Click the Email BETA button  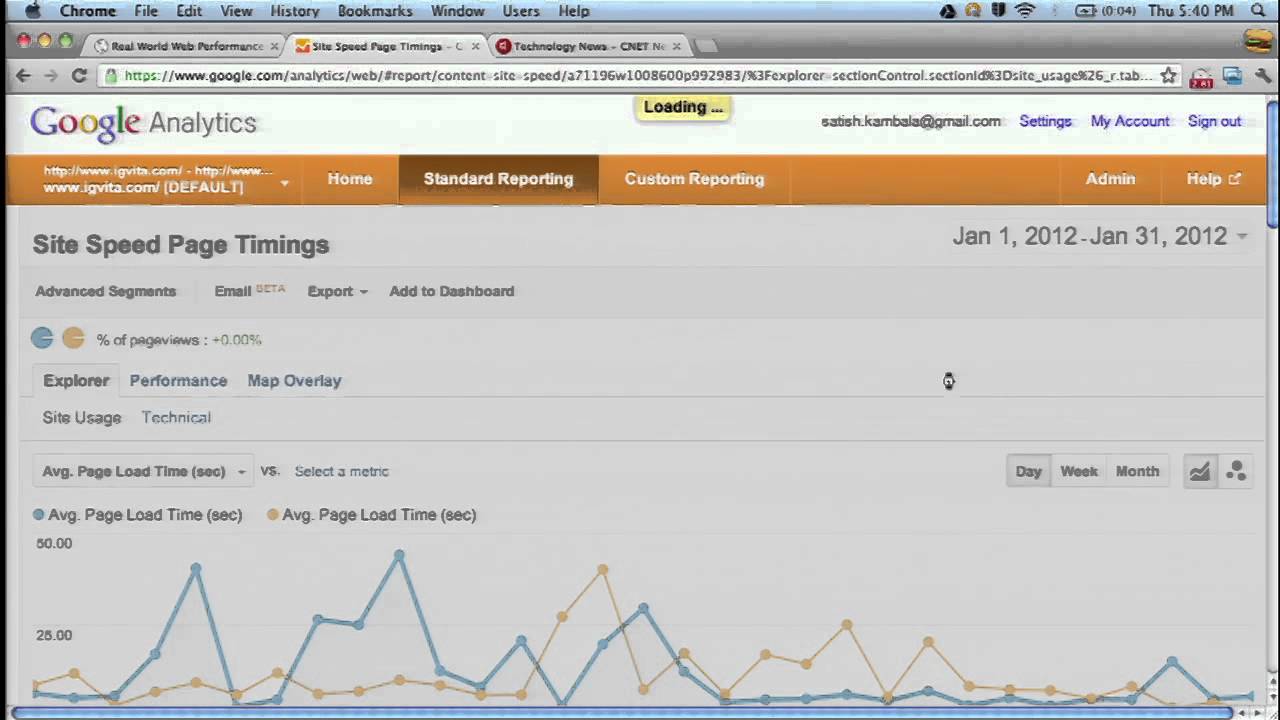pos(249,291)
